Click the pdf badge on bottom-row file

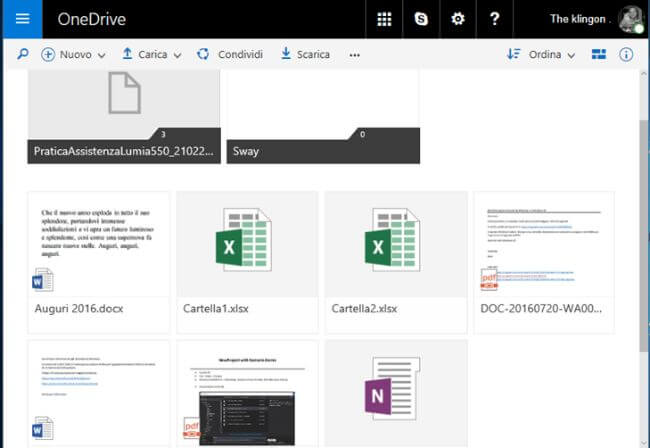(x=192, y=428)
